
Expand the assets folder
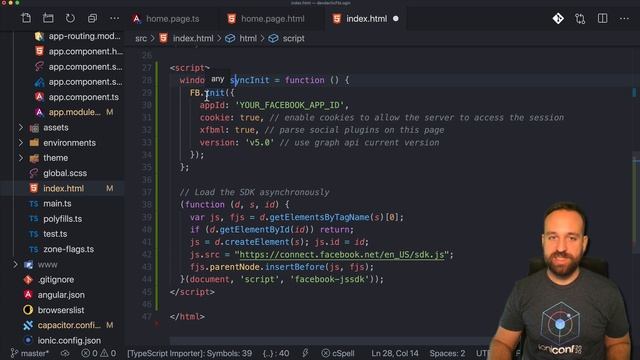(x=56, y=128)
